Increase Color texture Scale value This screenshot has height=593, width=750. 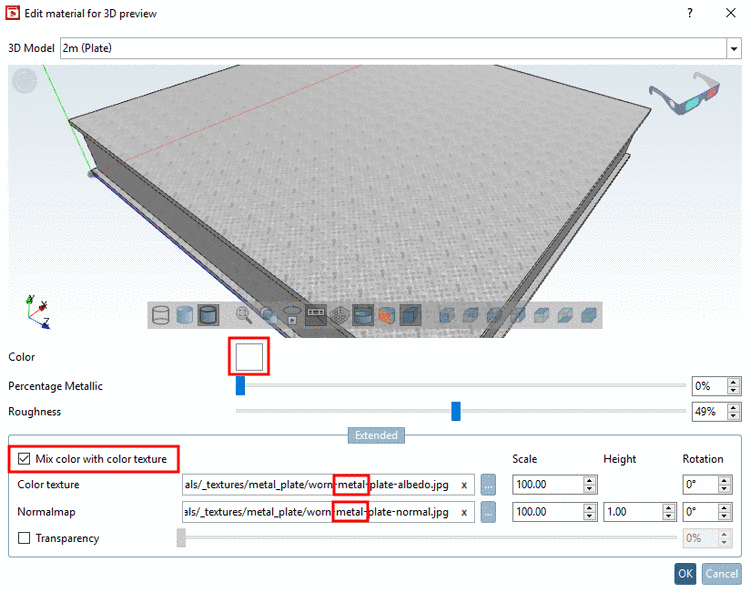click(590, 481)
